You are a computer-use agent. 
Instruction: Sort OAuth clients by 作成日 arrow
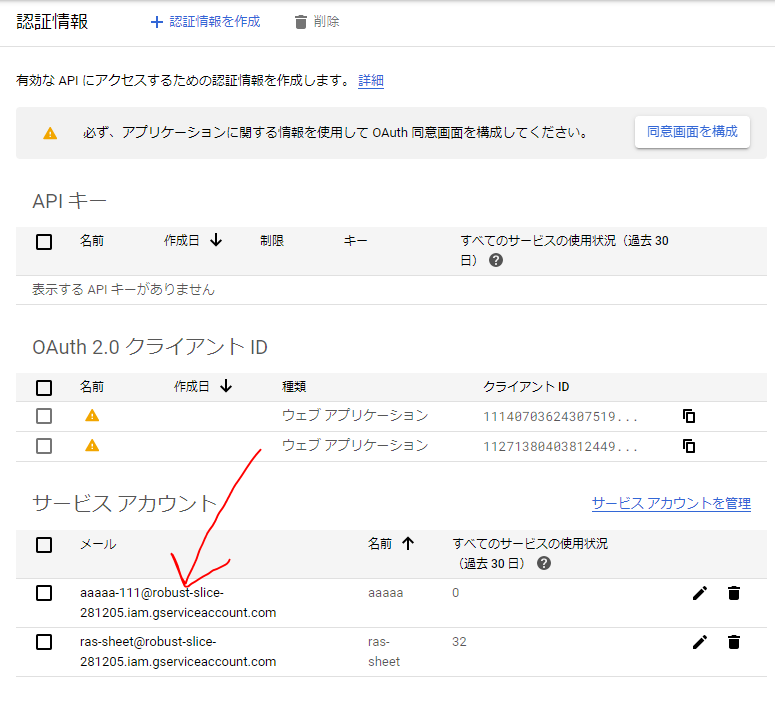(x=226, y=386)
